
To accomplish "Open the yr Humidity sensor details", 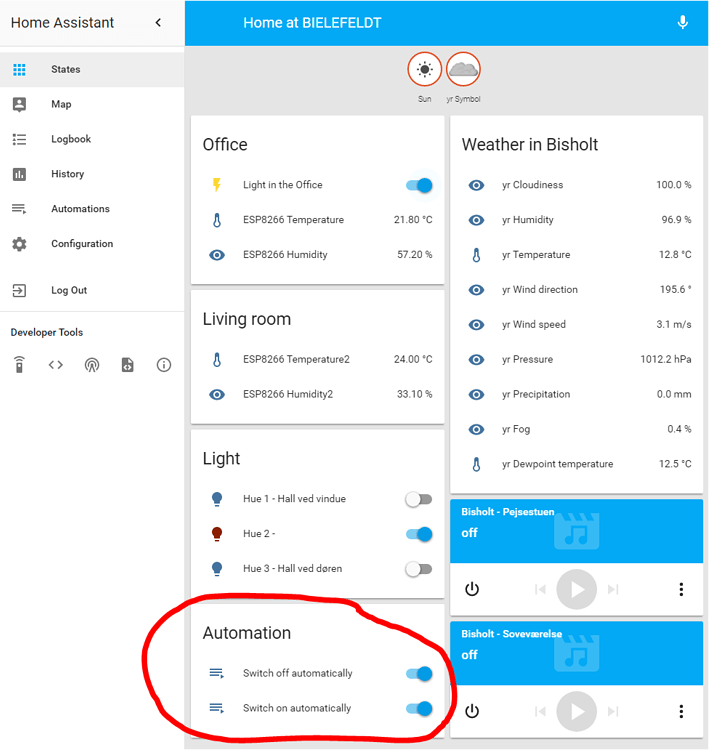I will tap(576, 220).
